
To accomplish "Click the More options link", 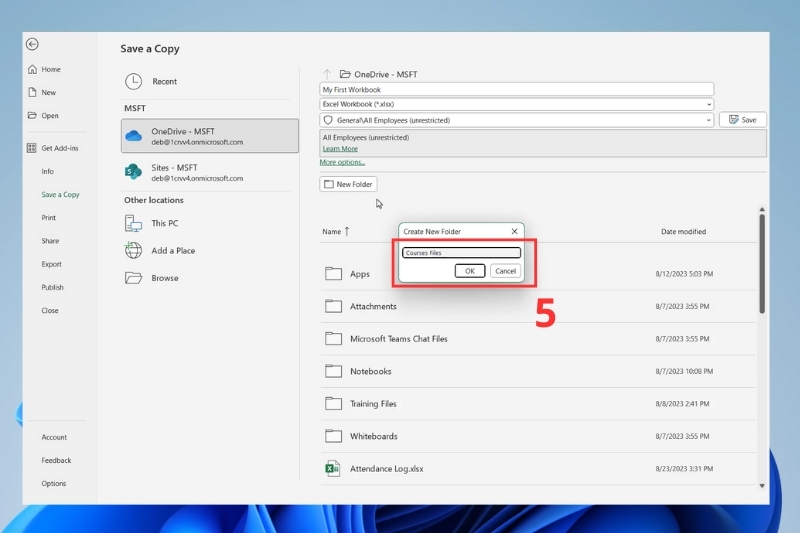I will coord(342,162).
